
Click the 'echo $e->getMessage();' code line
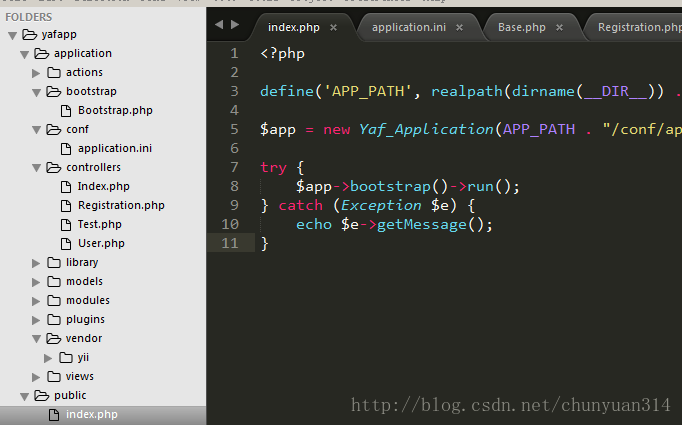(394, 224)
